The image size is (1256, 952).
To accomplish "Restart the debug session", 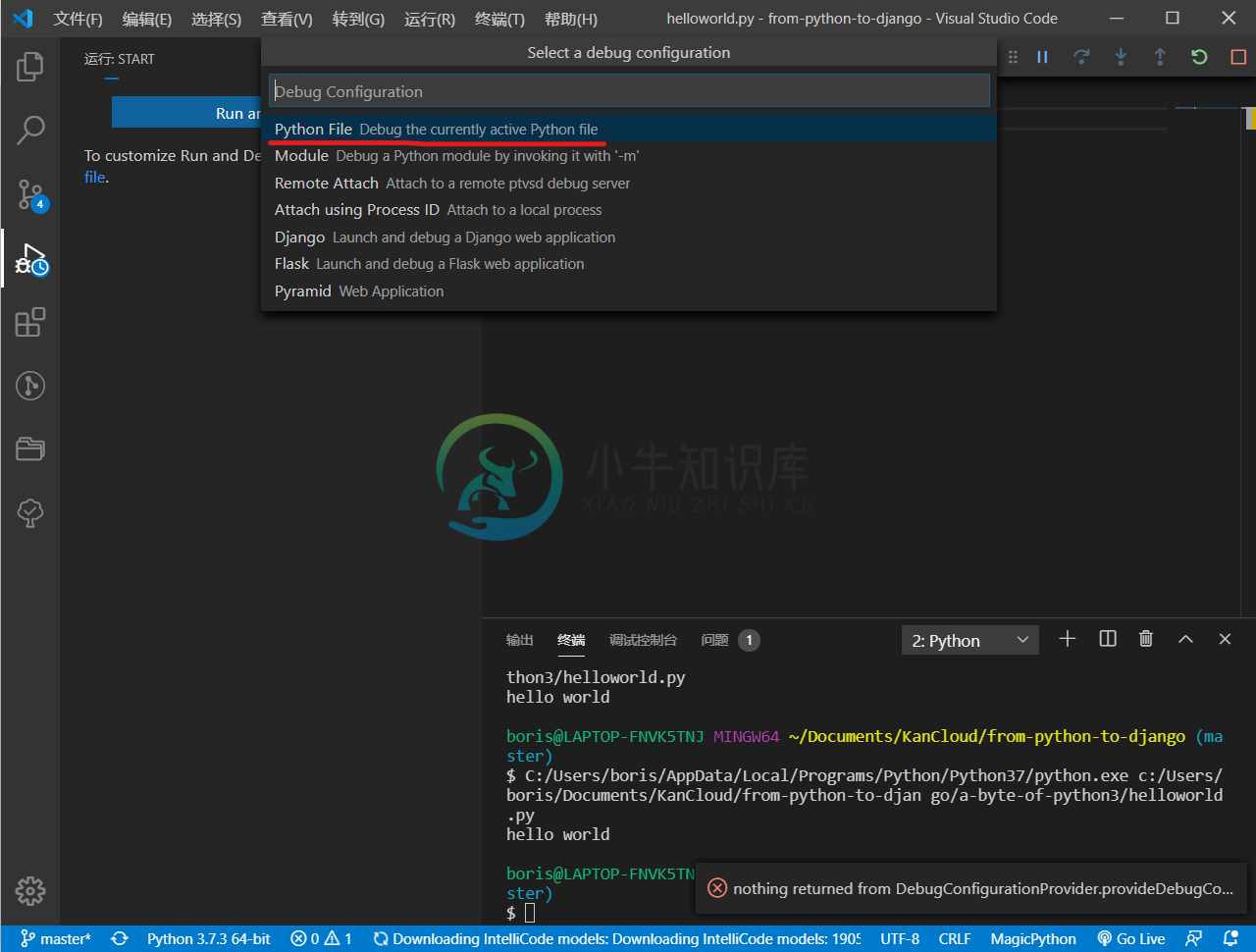I will [1199, 57].
